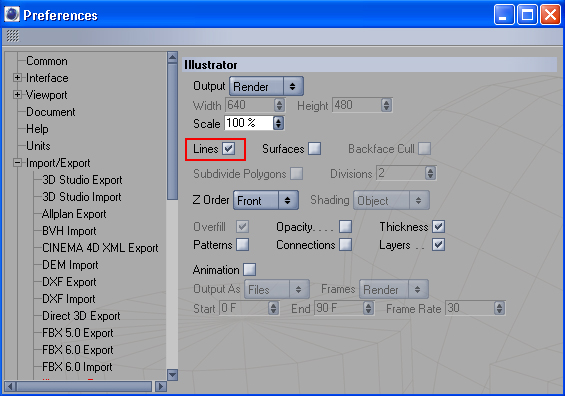Select CINEMA 4D XML Export entry
This screenshot has height=396, width=565.
pyautogui.click(x=100, y=248)
